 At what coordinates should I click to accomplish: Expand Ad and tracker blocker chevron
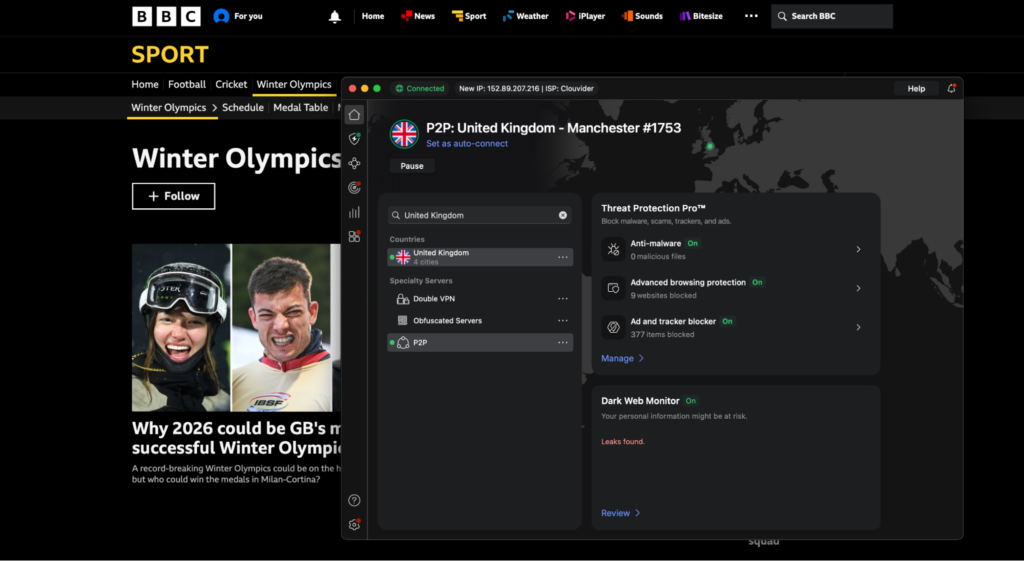[x=859, y=327]
